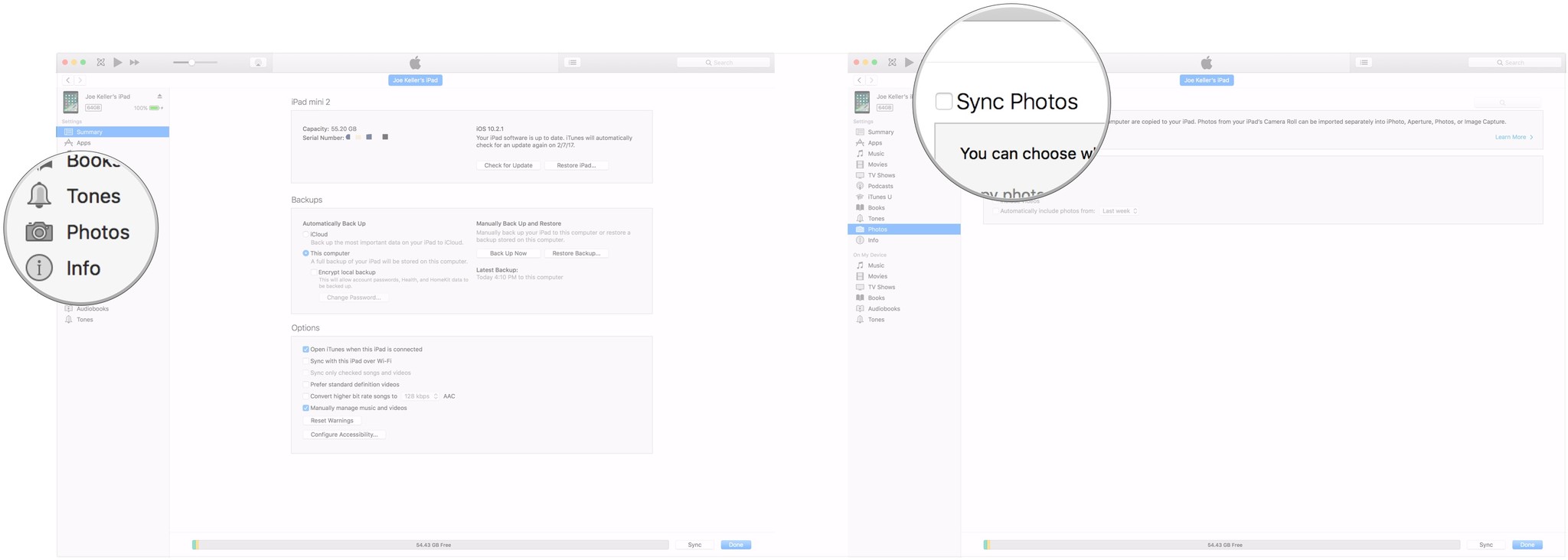Select the This computer backup option

(x=305, y=253)
